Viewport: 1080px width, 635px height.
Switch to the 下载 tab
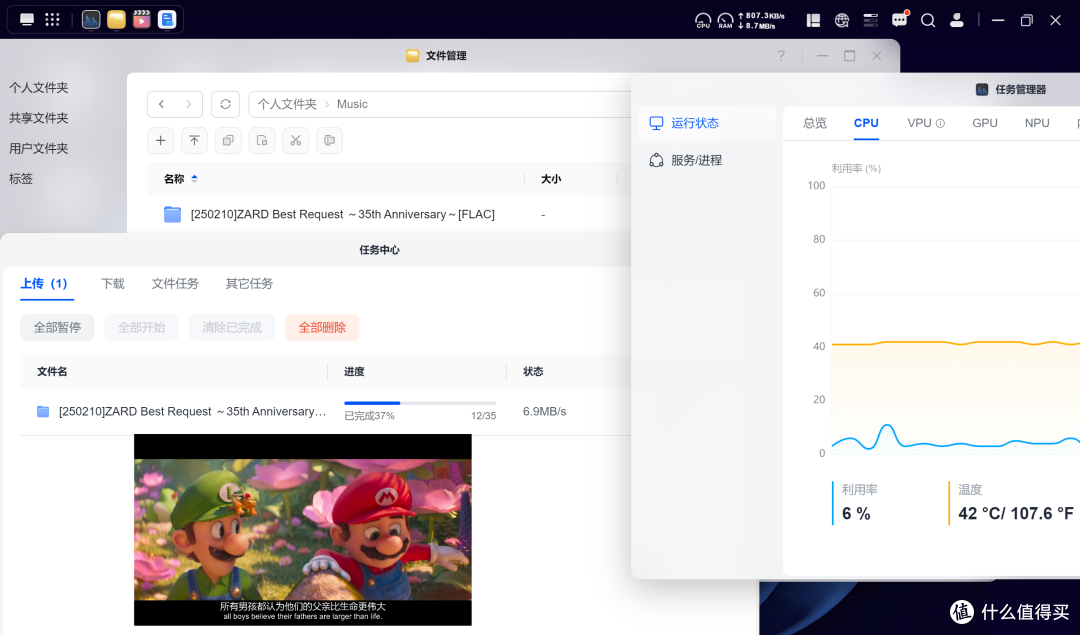point(113,284)
